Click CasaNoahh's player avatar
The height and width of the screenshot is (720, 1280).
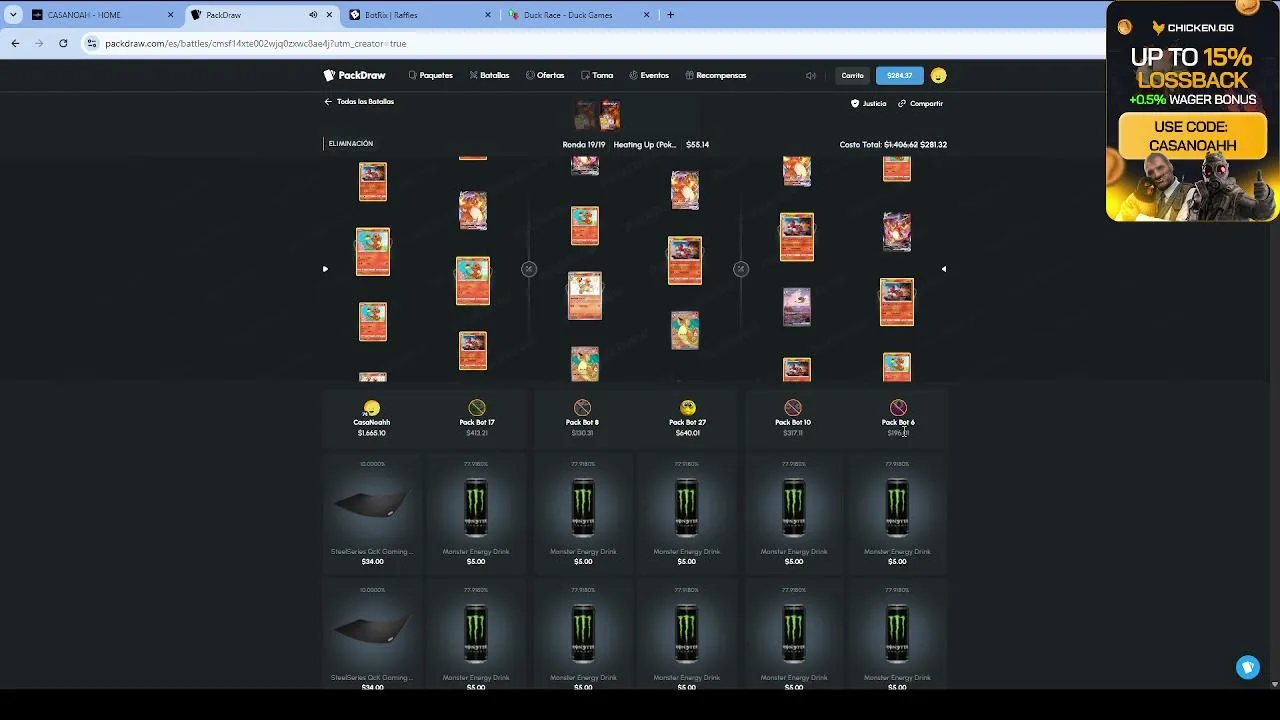[372, 408]
